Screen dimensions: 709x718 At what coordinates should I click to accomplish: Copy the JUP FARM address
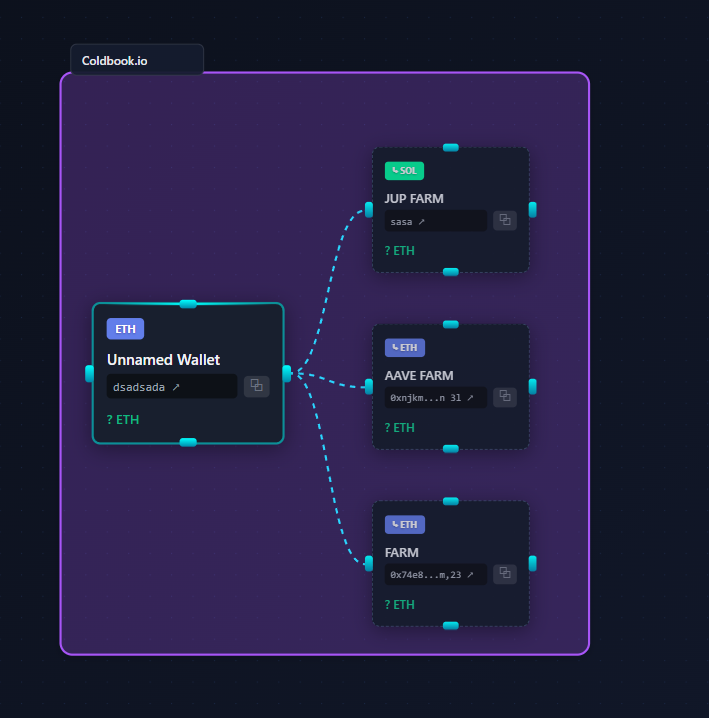click(505, 220)
